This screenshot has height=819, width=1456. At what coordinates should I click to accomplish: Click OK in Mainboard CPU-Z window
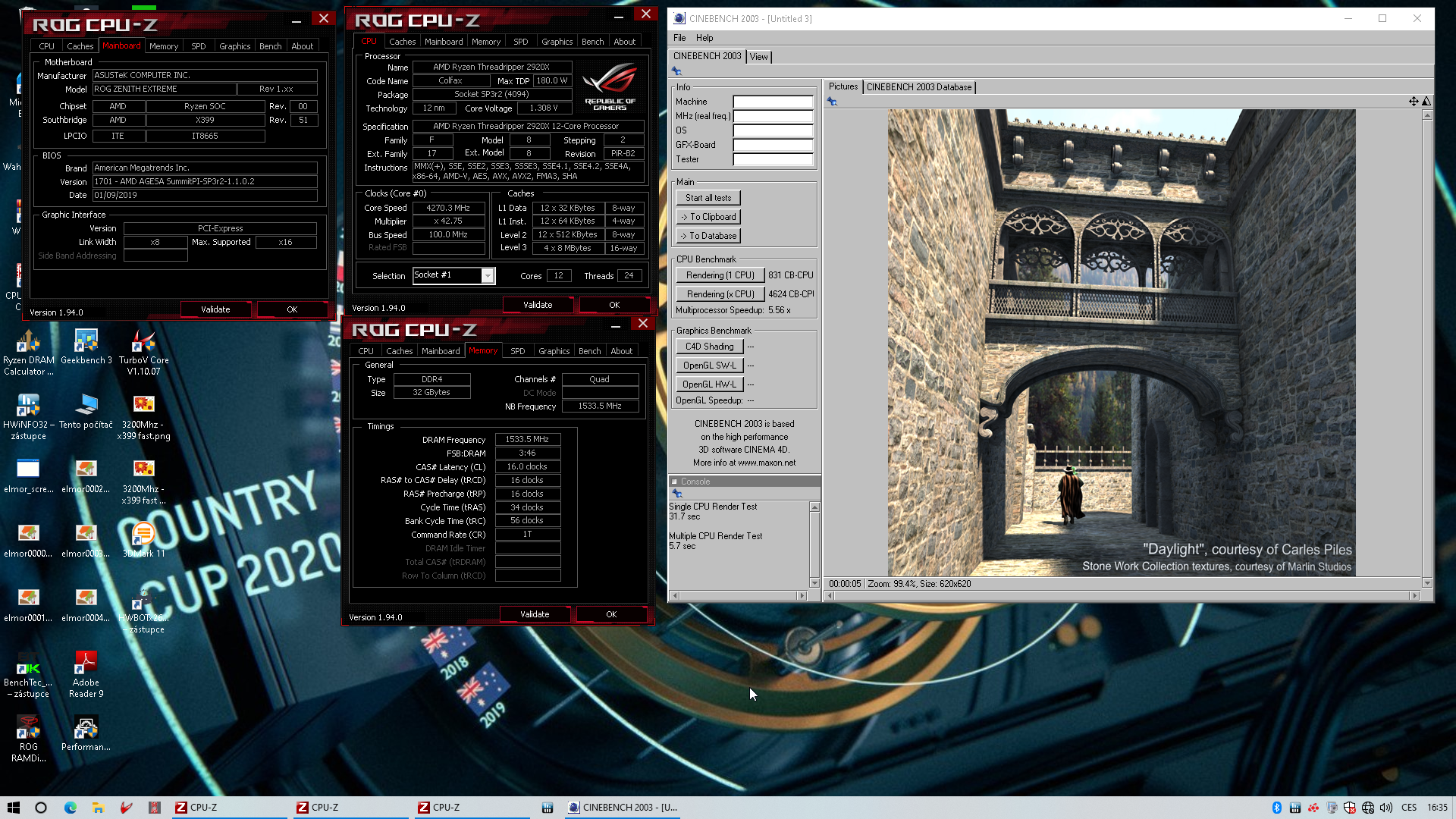click(292, 309)
